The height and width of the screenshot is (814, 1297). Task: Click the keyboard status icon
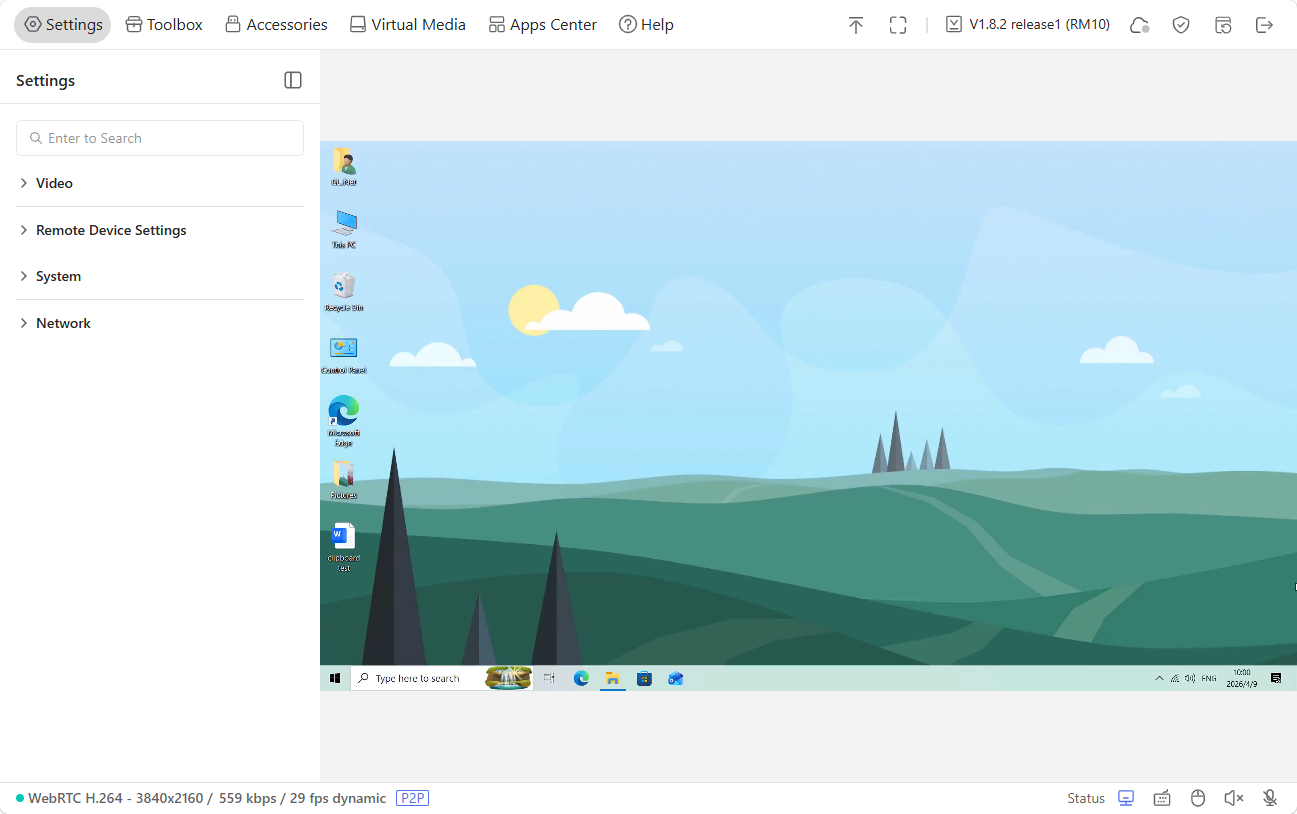point(1162,798)
